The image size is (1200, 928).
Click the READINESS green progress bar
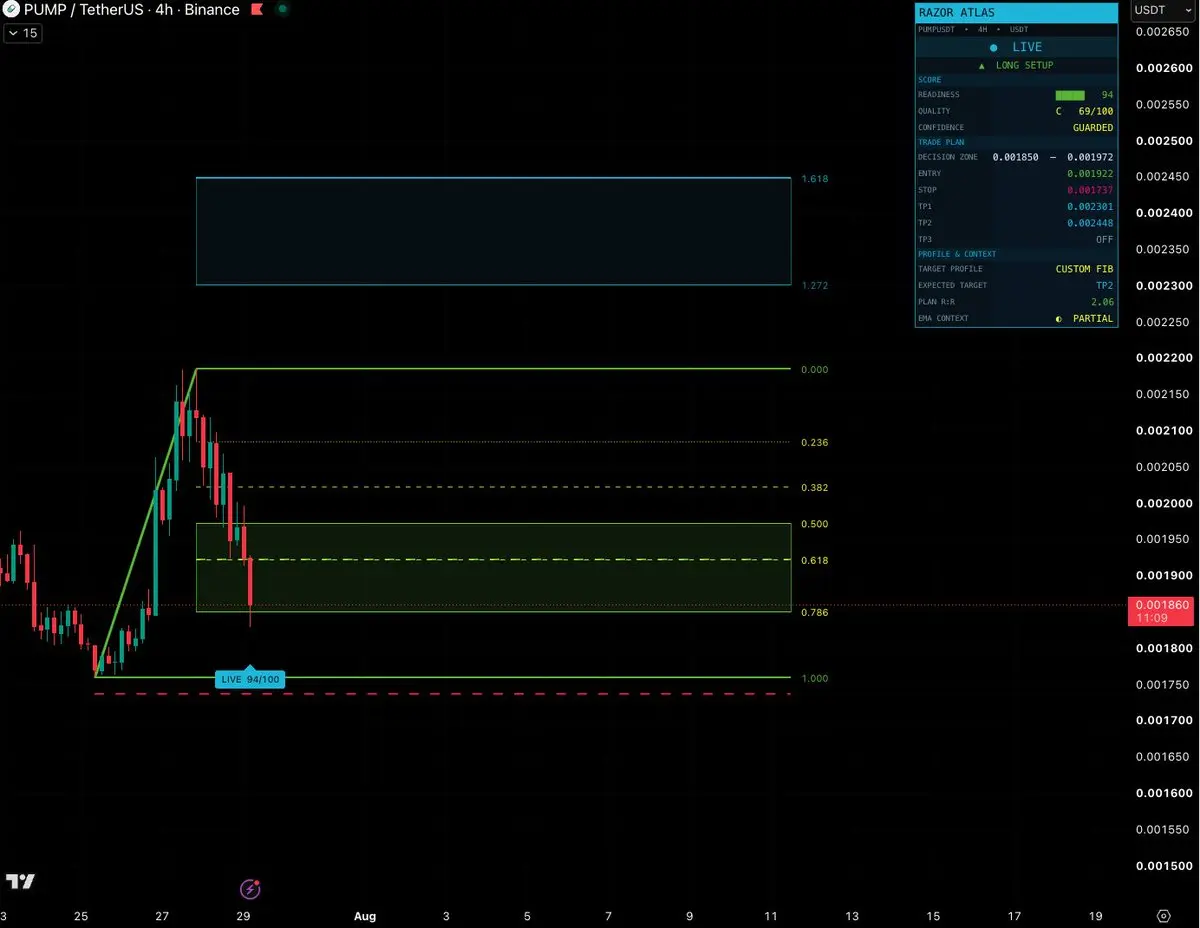coord(1070,95)
